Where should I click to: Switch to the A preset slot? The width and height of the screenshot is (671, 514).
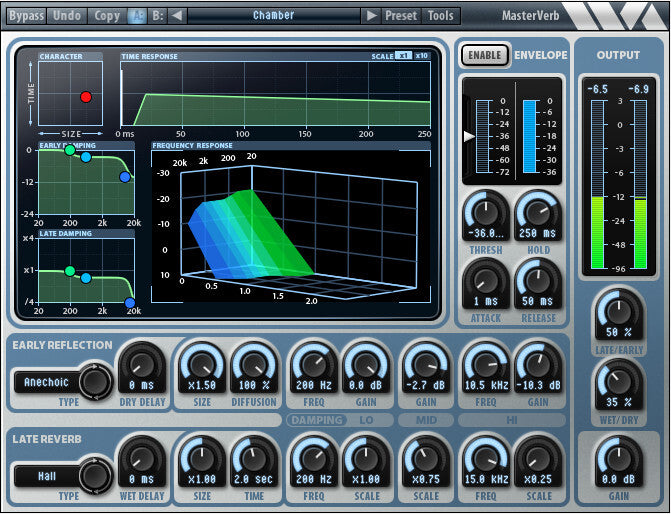[x=137, y=15]
